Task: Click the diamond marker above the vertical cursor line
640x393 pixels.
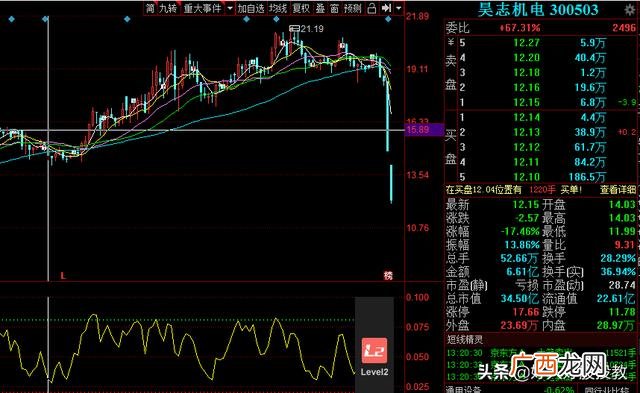Action: (x=45, y=19)
